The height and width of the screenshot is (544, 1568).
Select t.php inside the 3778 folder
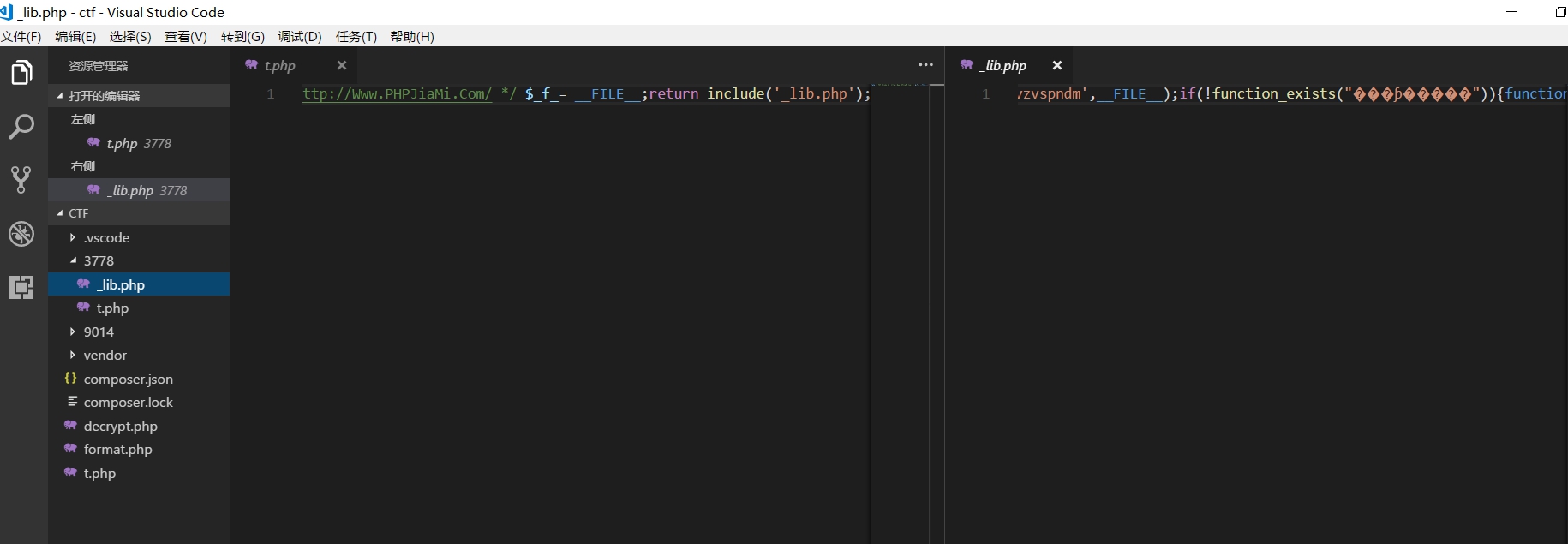(139, 308)
